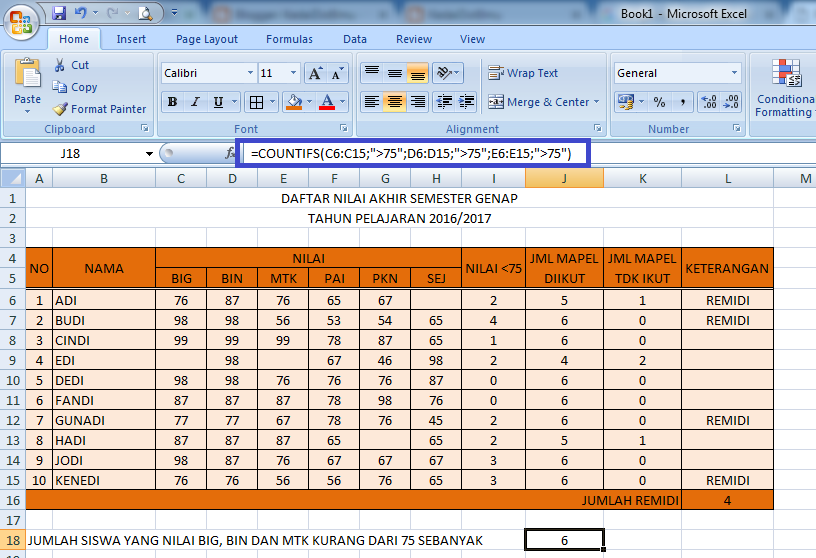
Task: Click the COUNTIFS formula bar text
Action: point(411,154)
